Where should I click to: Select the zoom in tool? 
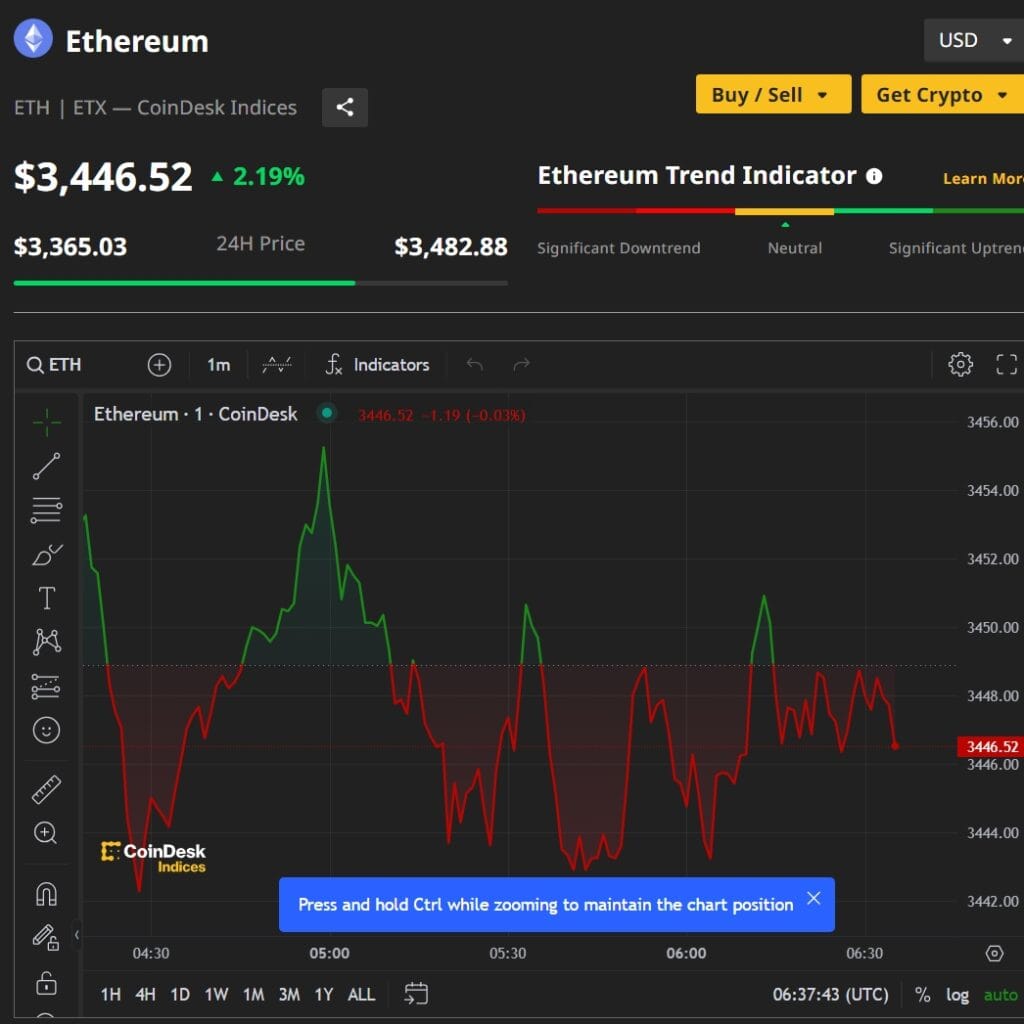click(x=46, y=833)
